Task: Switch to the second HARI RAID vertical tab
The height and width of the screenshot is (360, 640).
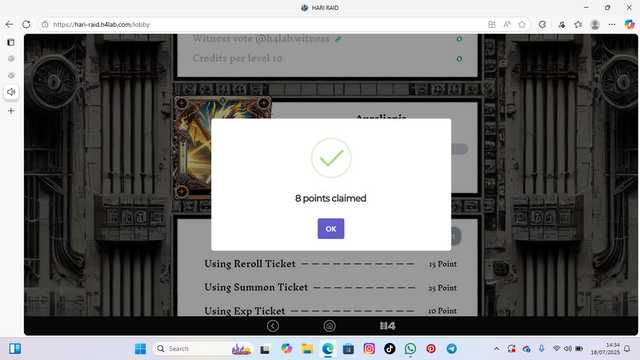Action: [x=11, y=75]
